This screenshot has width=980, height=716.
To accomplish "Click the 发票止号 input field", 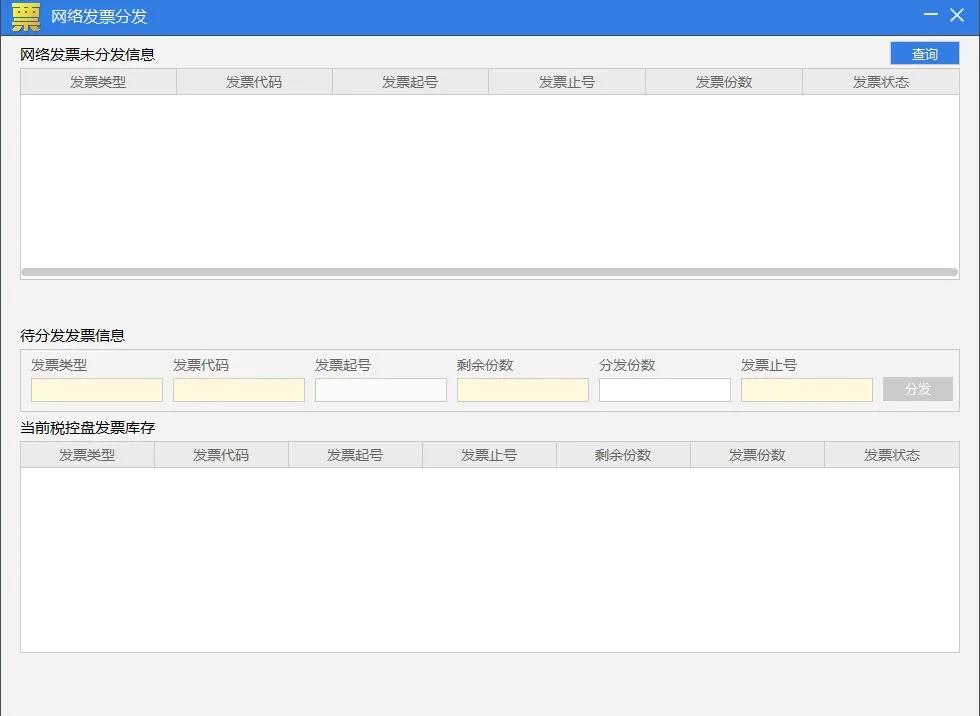I will pos(806,390).
